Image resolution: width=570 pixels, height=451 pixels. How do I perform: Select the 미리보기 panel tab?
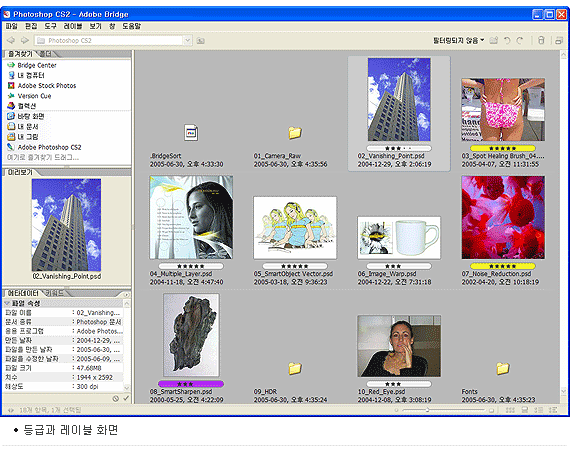(x=20, y=172)
